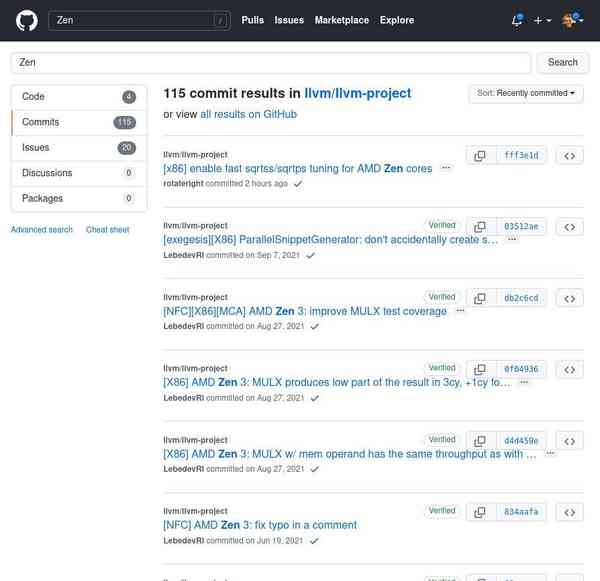Open Advanced search link
Screen dimensions: 600x581
(x=42, y=230)
